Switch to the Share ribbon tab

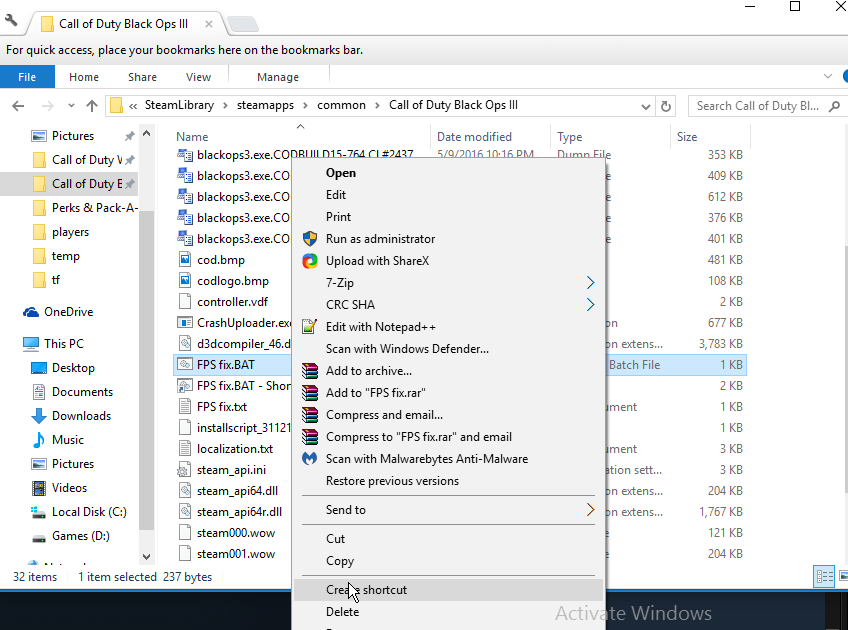pos(142,77)
